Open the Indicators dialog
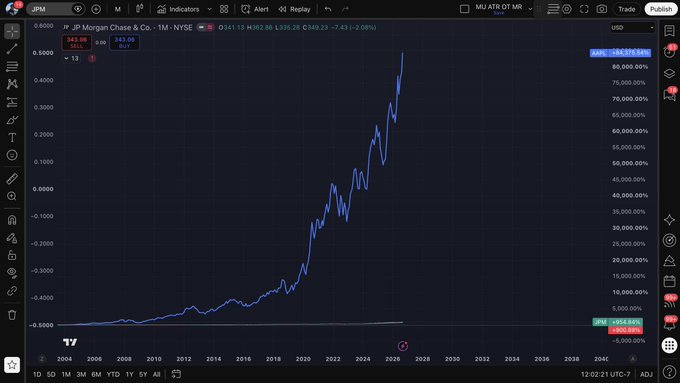 (178, 9)
